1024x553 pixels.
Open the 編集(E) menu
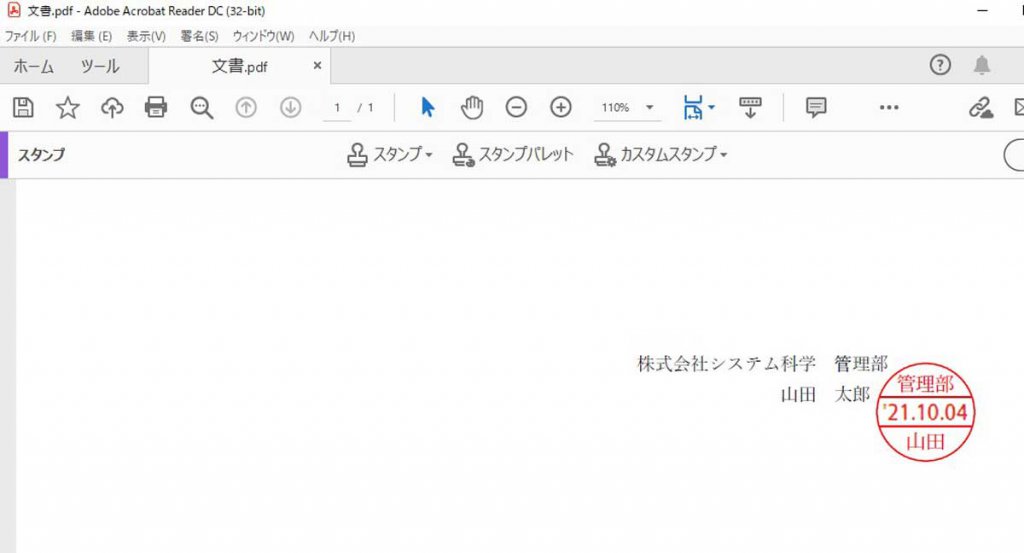(91, 36)
